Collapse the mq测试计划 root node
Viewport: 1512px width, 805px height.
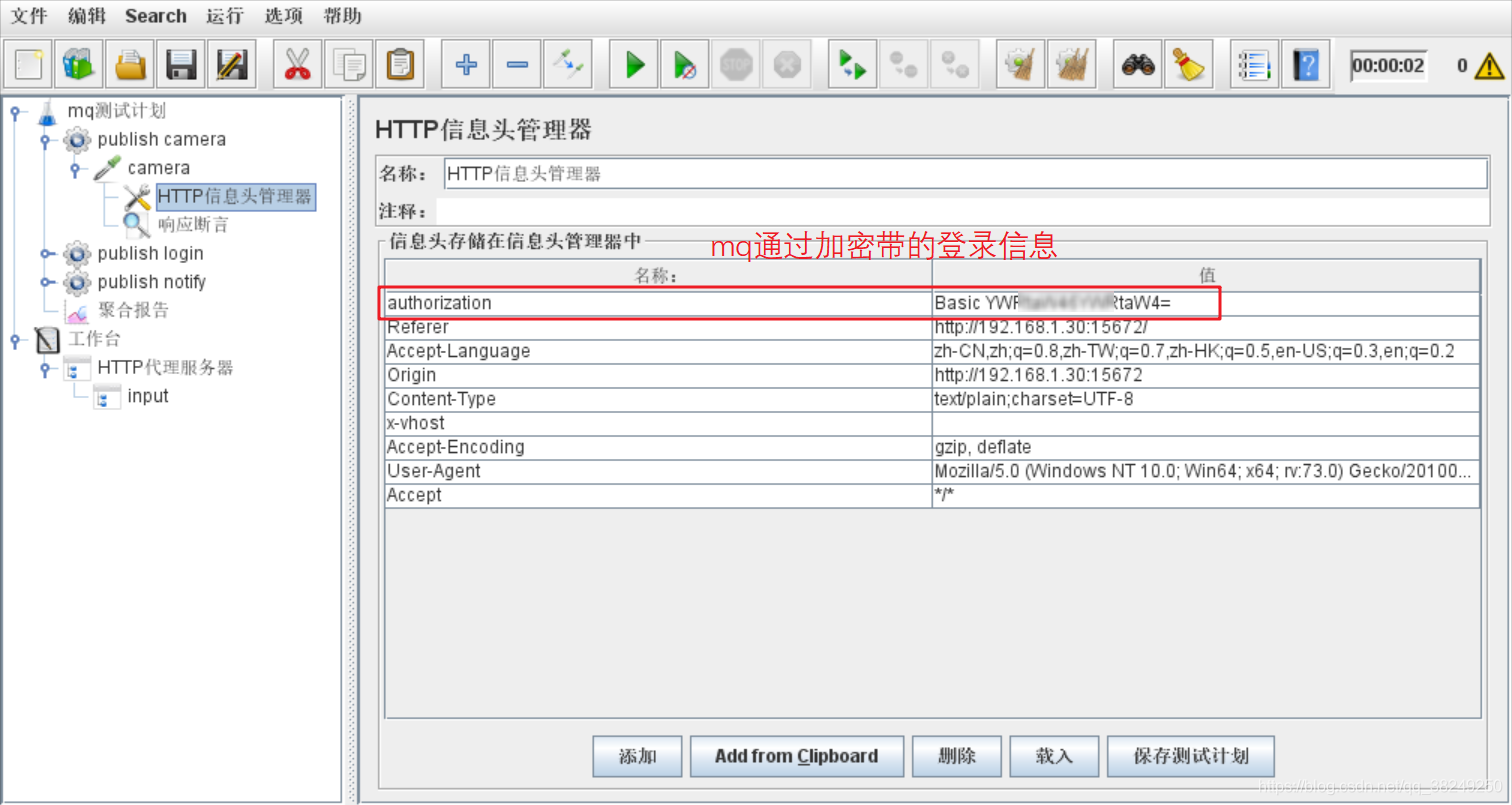(13, 112)
